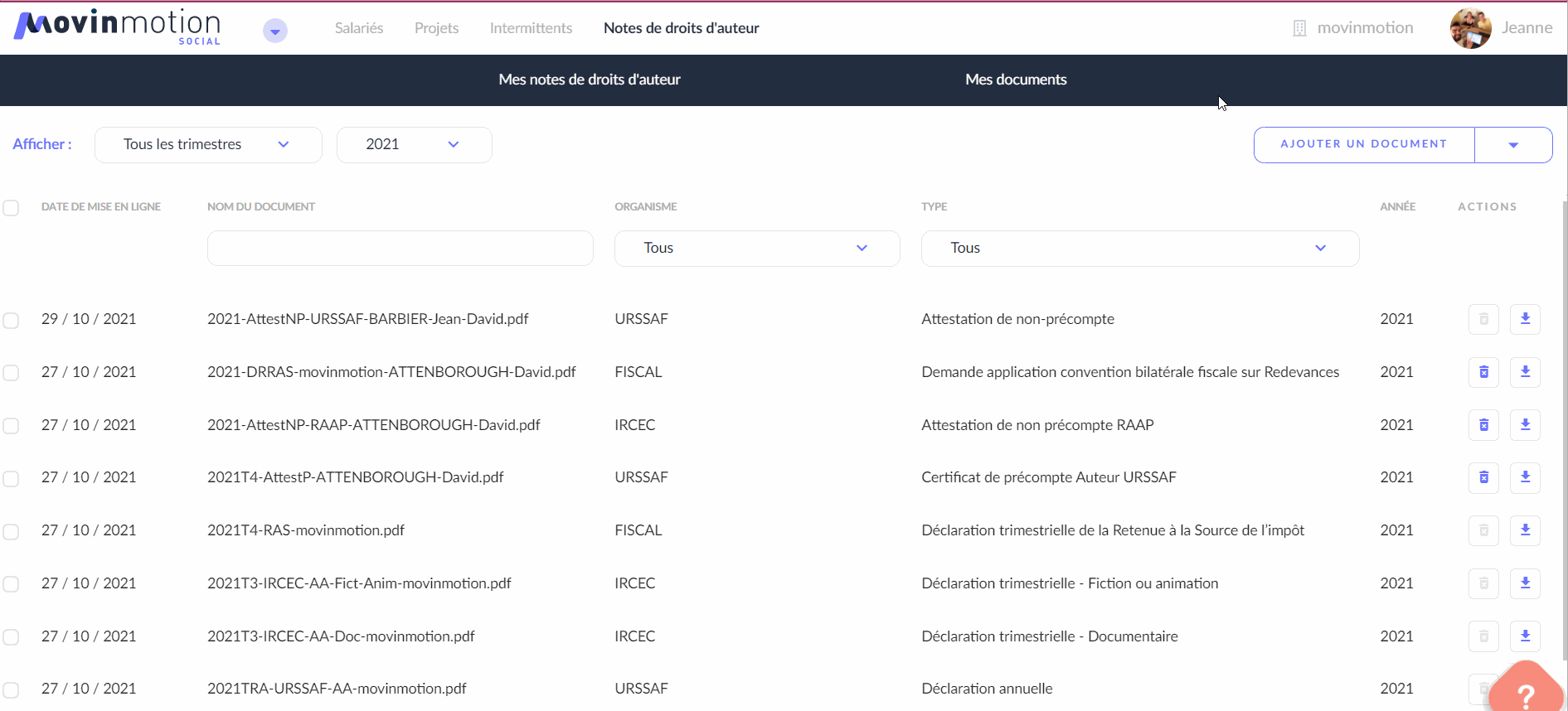Screen dimensions: 1568x711
Task: Open the Tous les trimestres dropdown
Action: pos(208,145)
